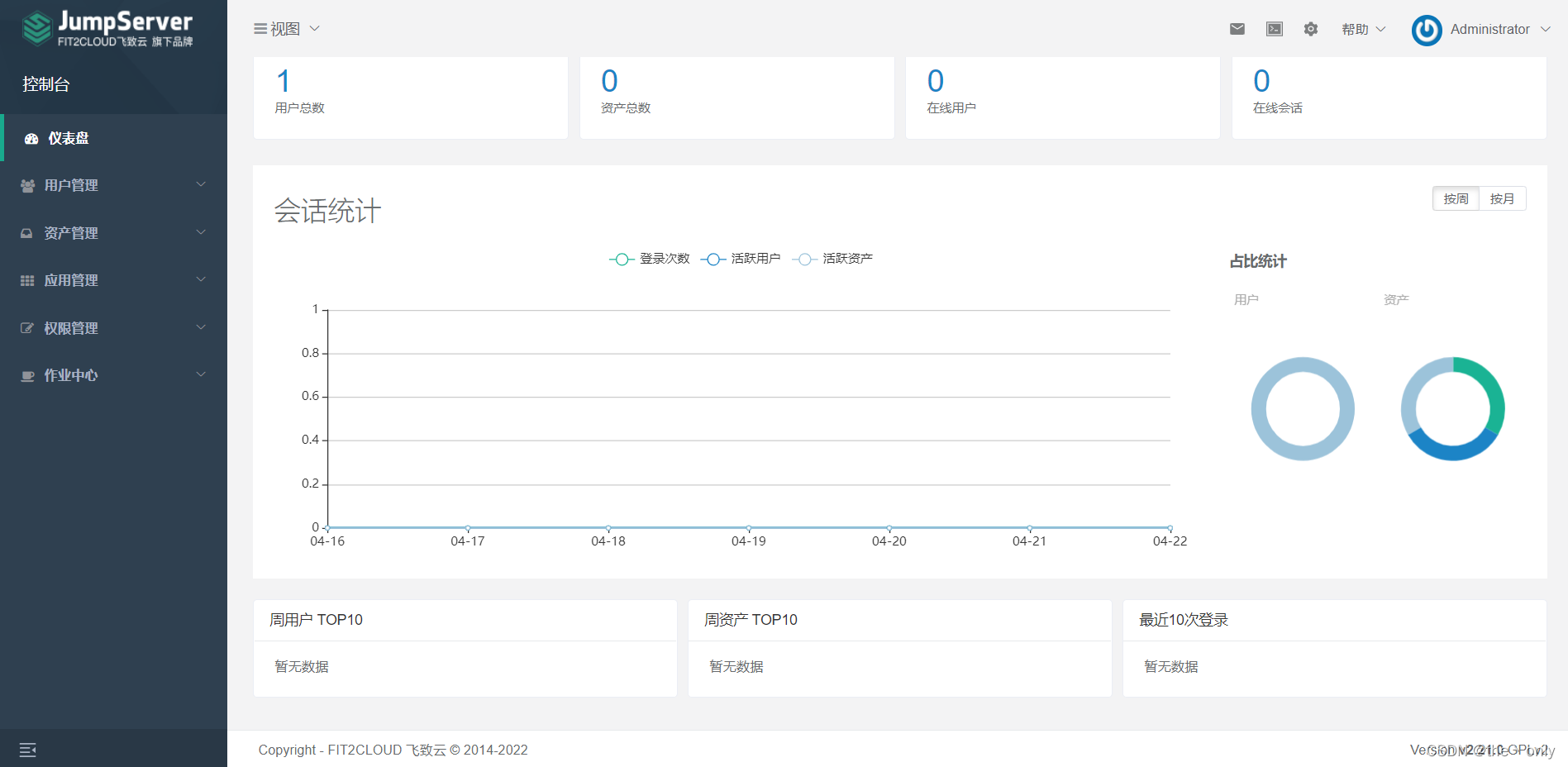Open the 视图 dropdown
The image size is (1568, 767).
coord(287,29)
